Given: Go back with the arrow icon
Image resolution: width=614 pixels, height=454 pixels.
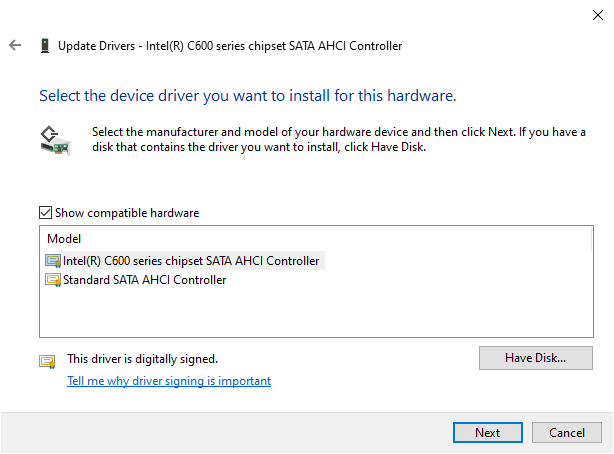Looking at the screenshot, I should [15, 45].
